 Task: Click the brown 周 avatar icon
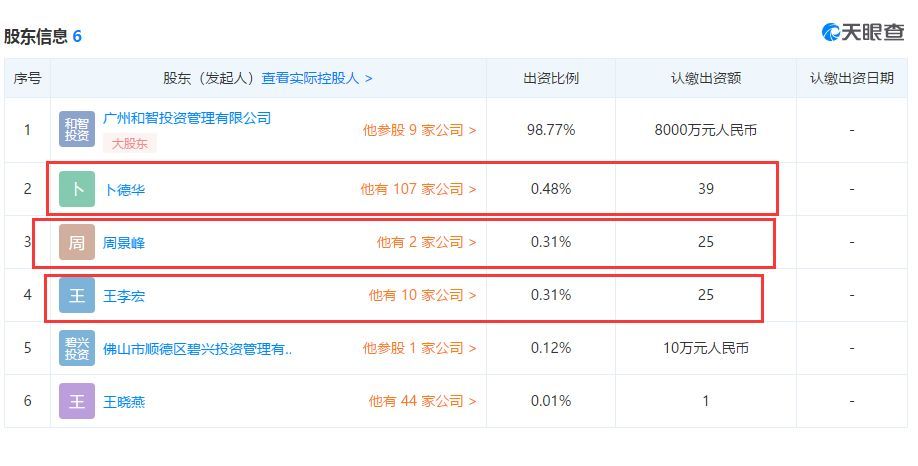pos(77,242)
